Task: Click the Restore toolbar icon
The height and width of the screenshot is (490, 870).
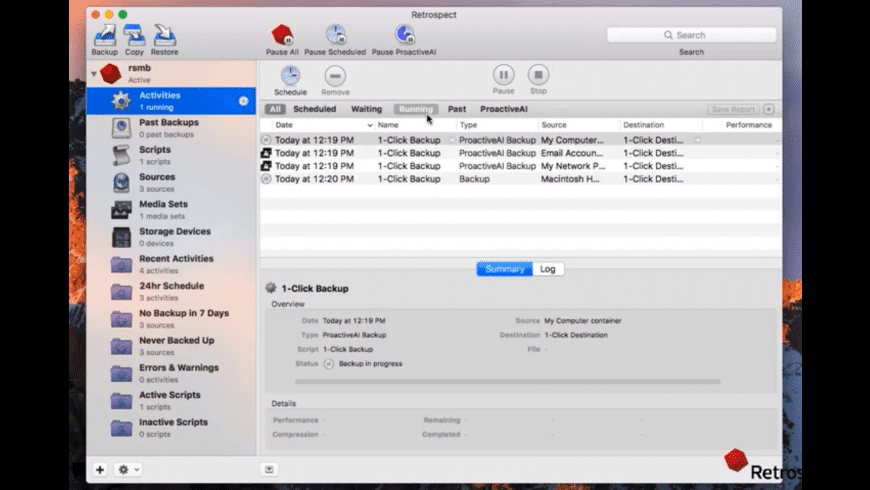Action: (x=164, y=36)
